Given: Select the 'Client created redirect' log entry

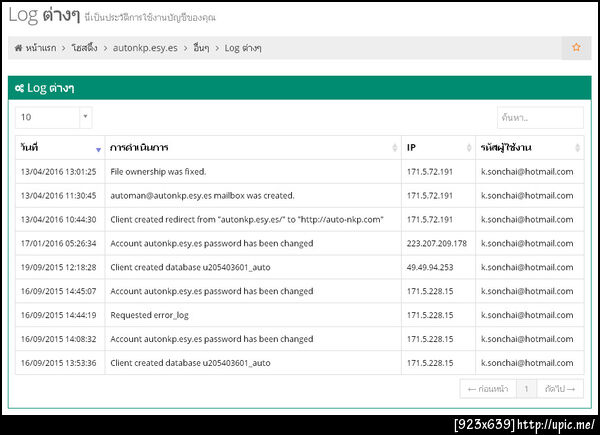Looking at the screenshot, I should [x=247, y=219].
